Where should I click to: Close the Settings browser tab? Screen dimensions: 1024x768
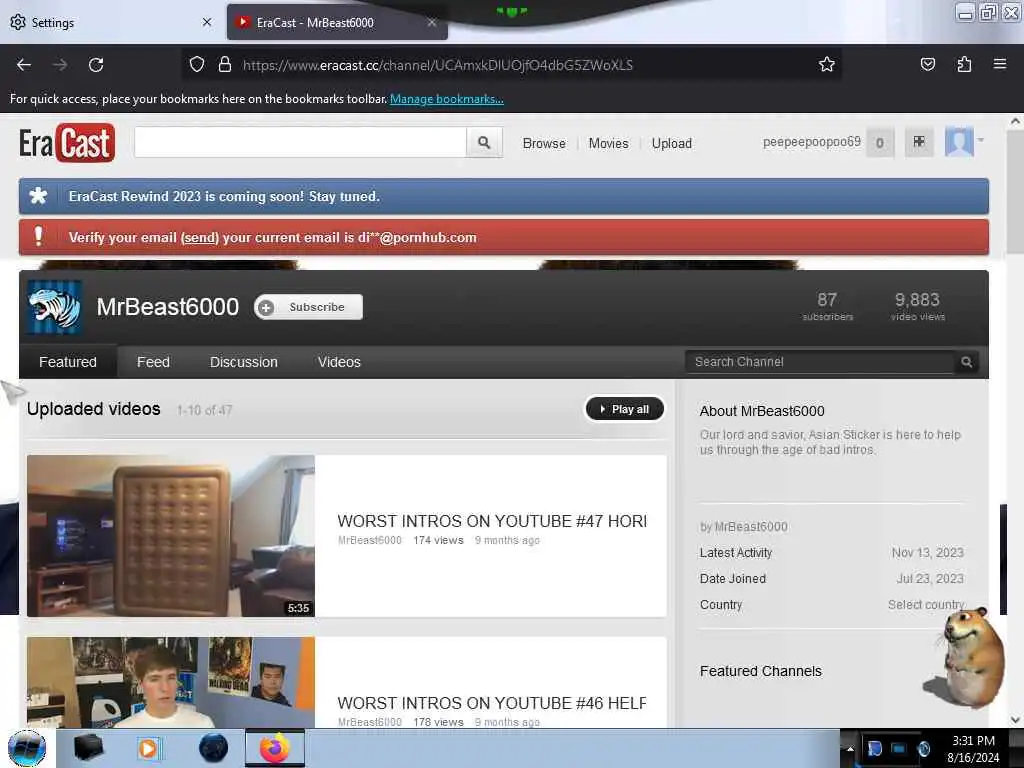(207, 22)
